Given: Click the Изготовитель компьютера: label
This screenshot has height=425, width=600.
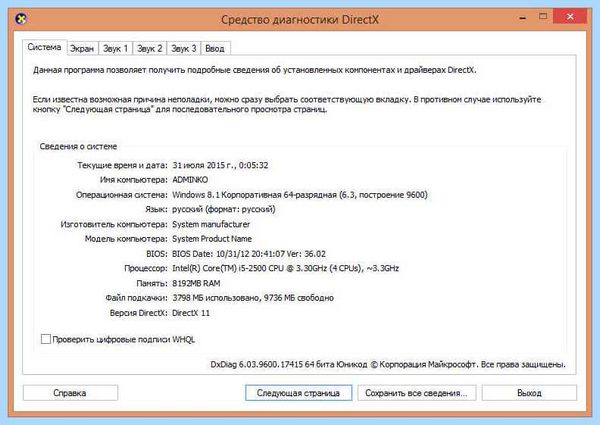Looking at the screenshot, I should click(x=114, y=224).
